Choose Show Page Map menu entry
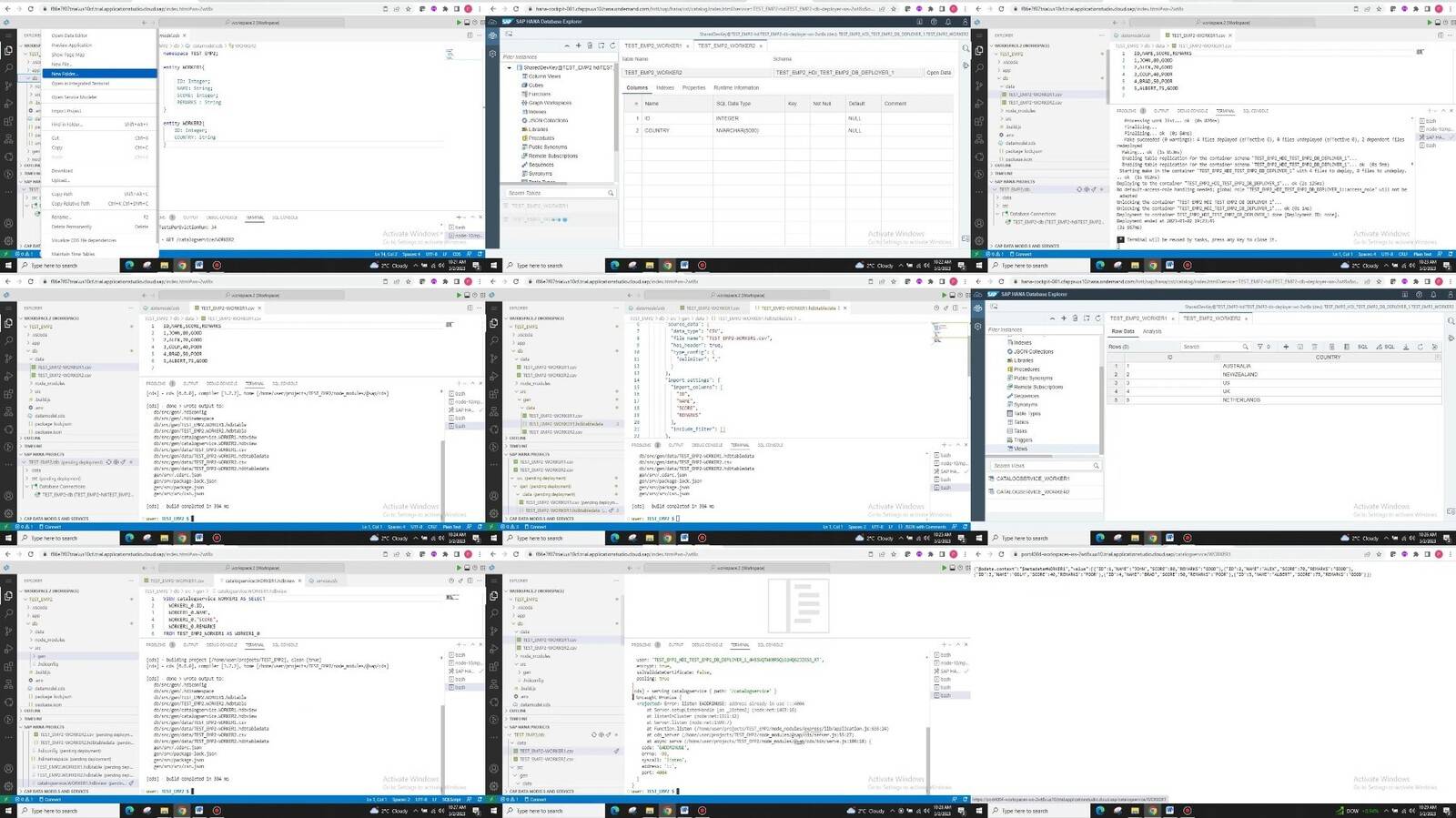The width and height of the screenshot is (1456, 818). pyautogui.click(x=98, y=55)
